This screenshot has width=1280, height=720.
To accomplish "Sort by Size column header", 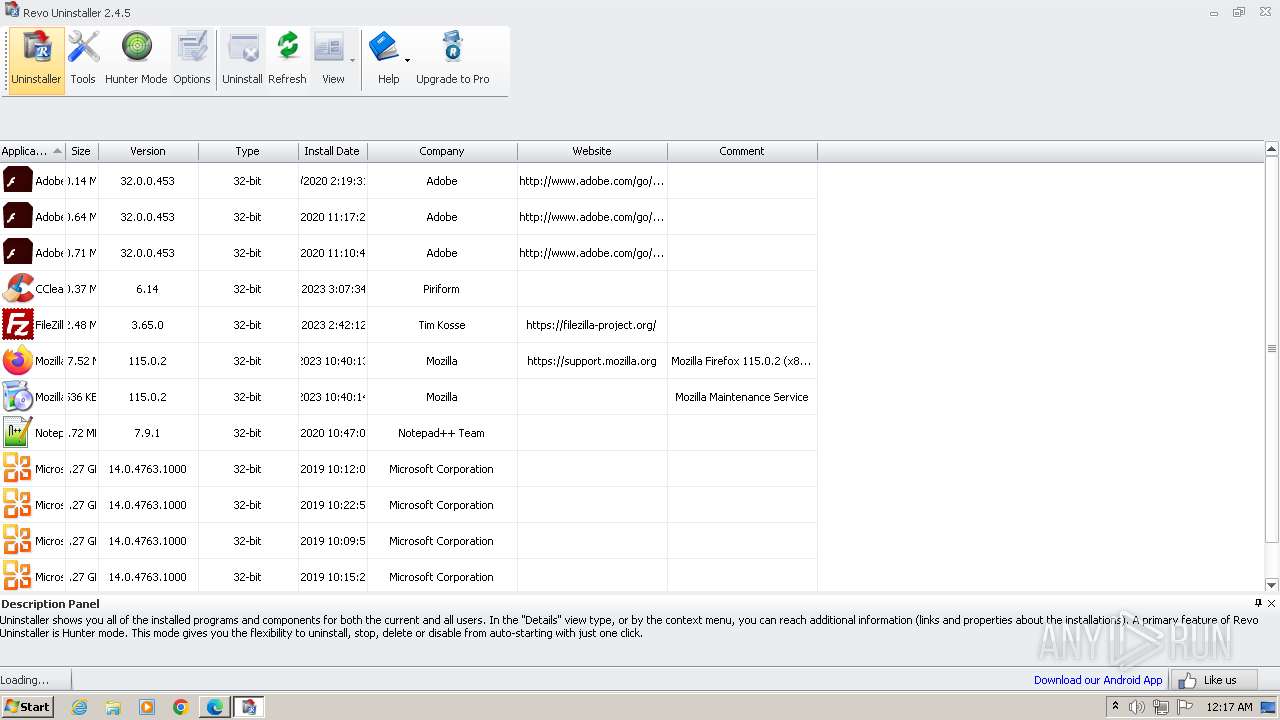I will point(81,151).
